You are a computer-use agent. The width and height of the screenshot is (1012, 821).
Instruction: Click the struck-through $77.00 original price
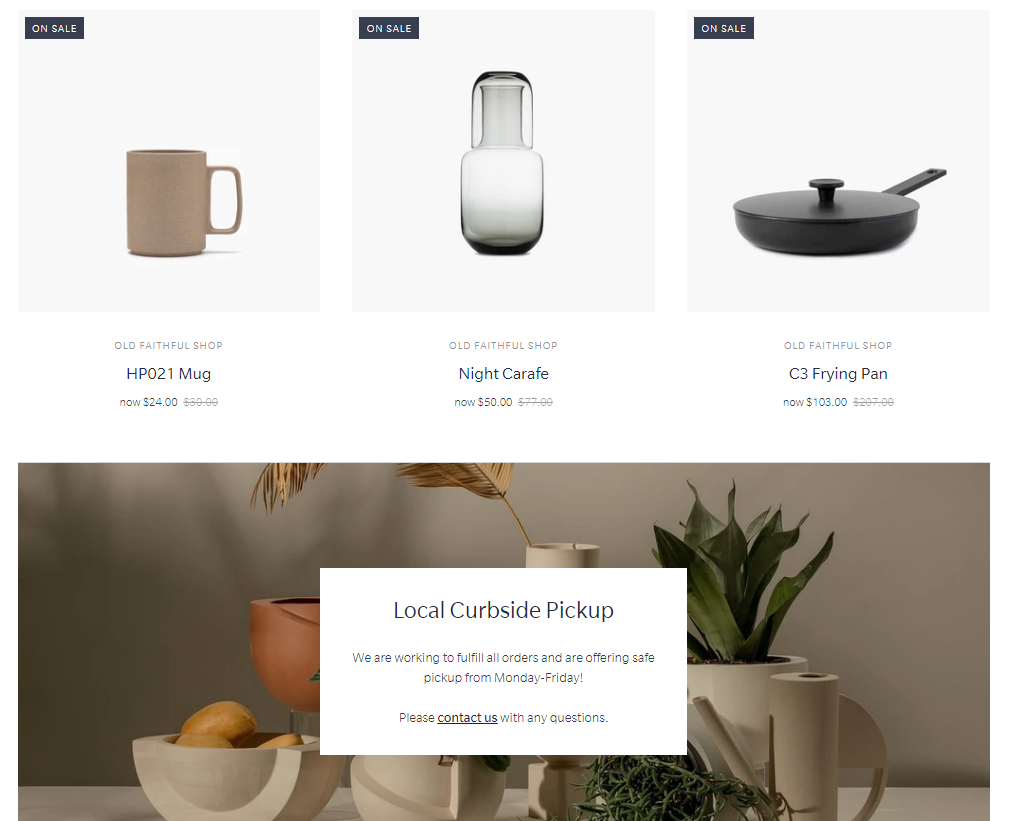535,402
